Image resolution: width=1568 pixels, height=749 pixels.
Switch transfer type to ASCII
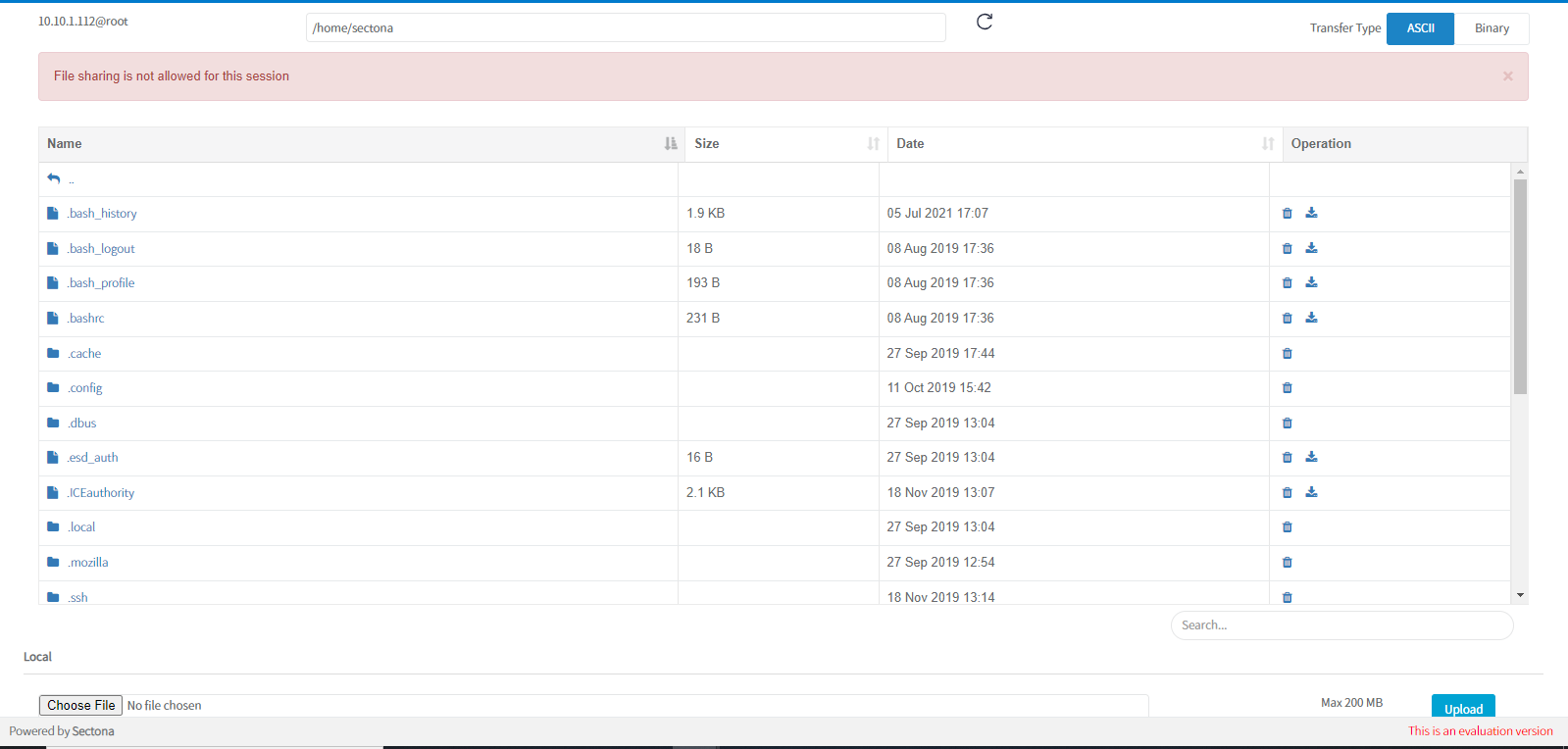click(x=1420, y=28)
